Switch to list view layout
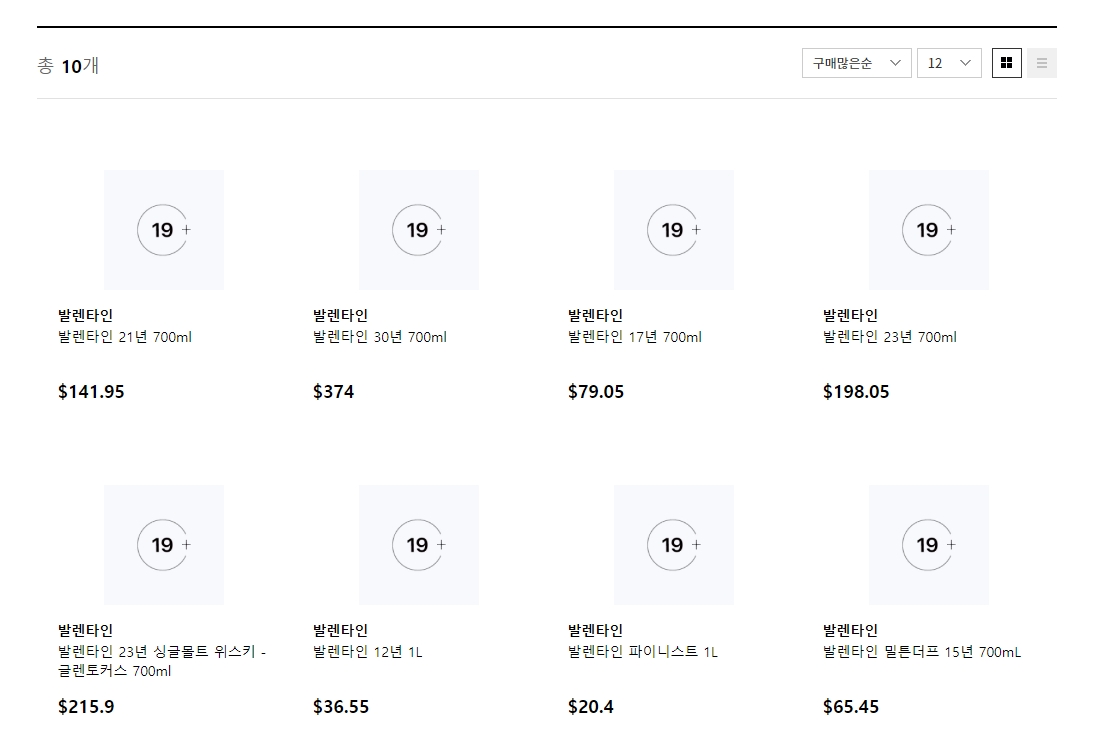This screenshot has height=752, width=1107. [x=1042, y=62]
